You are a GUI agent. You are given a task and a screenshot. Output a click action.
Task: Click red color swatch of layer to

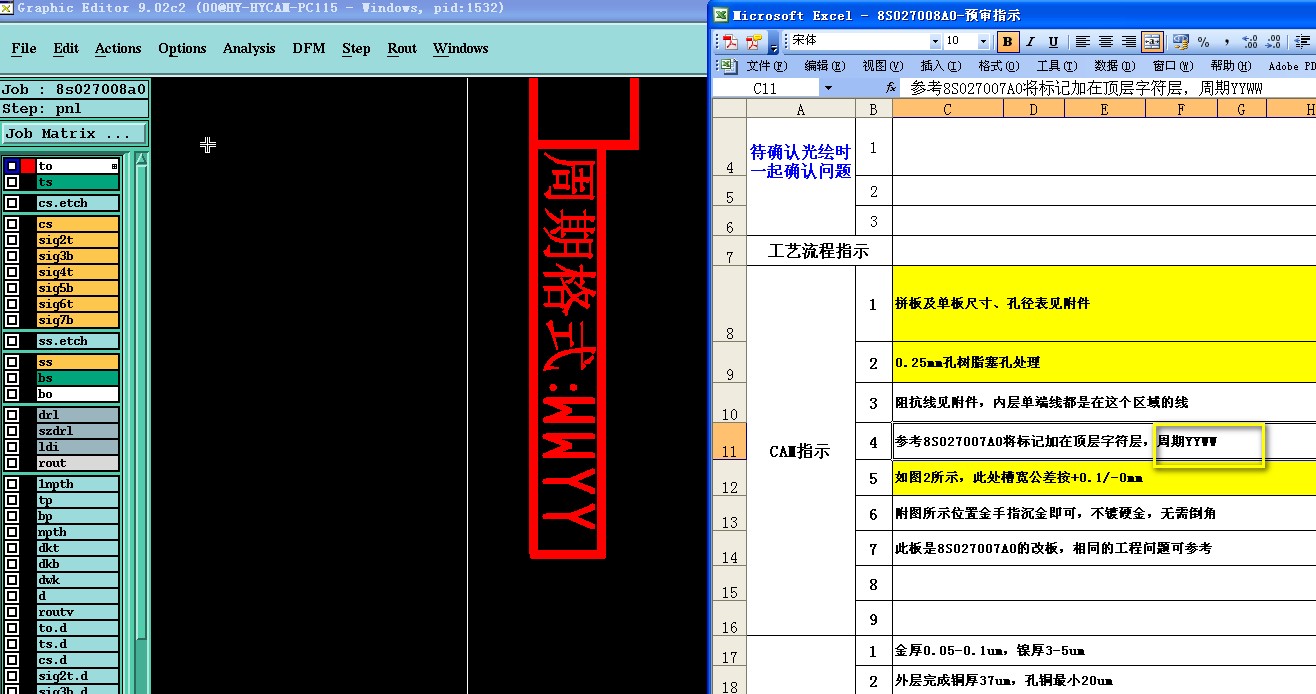(28, 166)
